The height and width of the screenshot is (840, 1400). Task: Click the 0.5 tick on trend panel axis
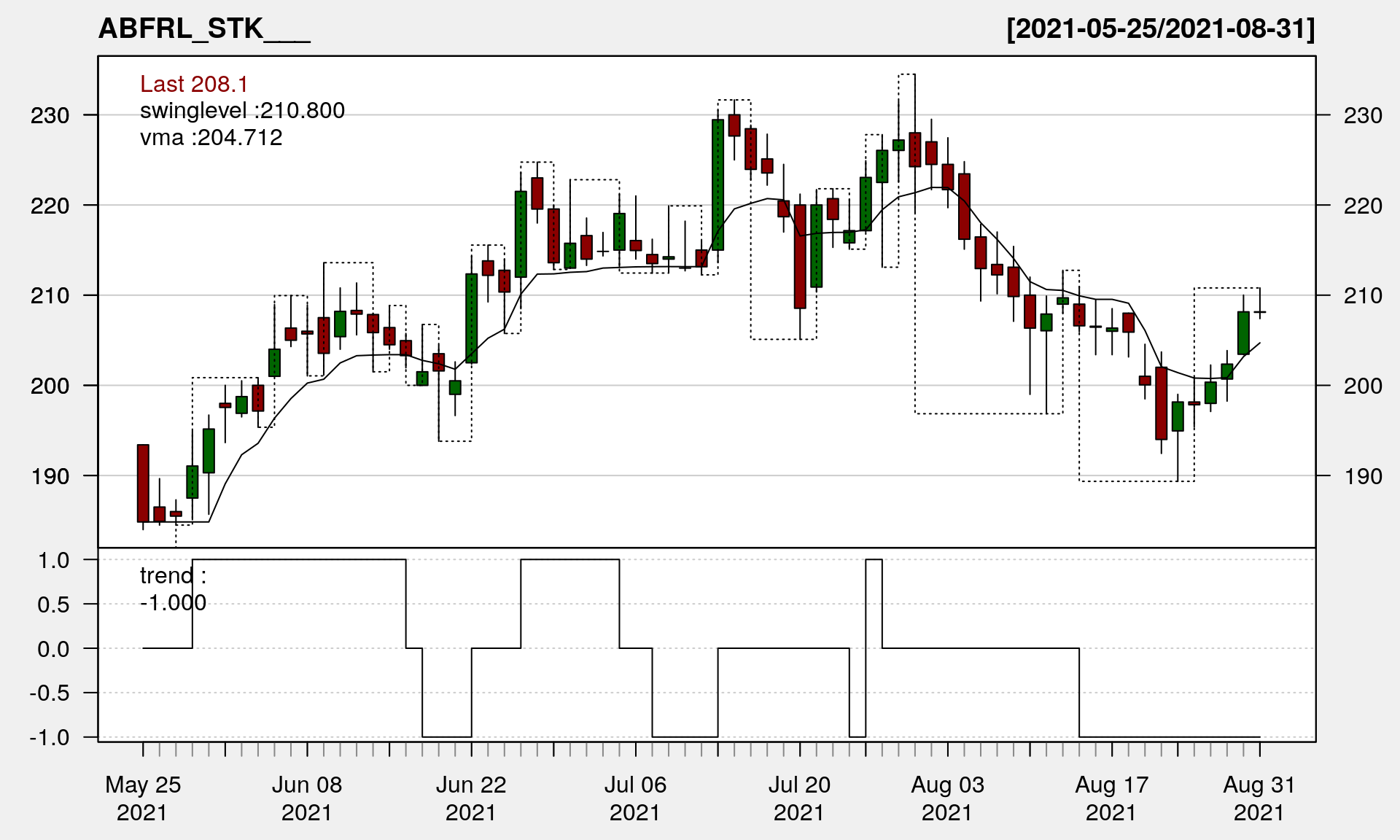(53, 605)
